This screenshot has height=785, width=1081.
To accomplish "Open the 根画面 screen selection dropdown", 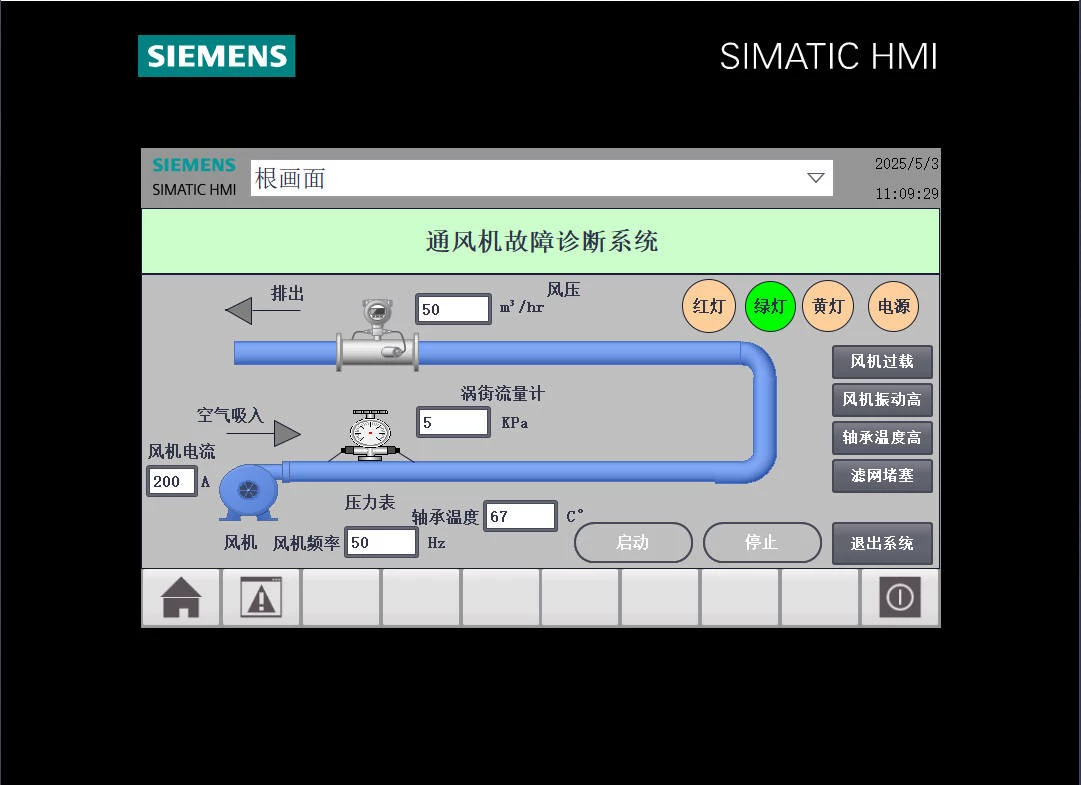I will pos(540,178).
